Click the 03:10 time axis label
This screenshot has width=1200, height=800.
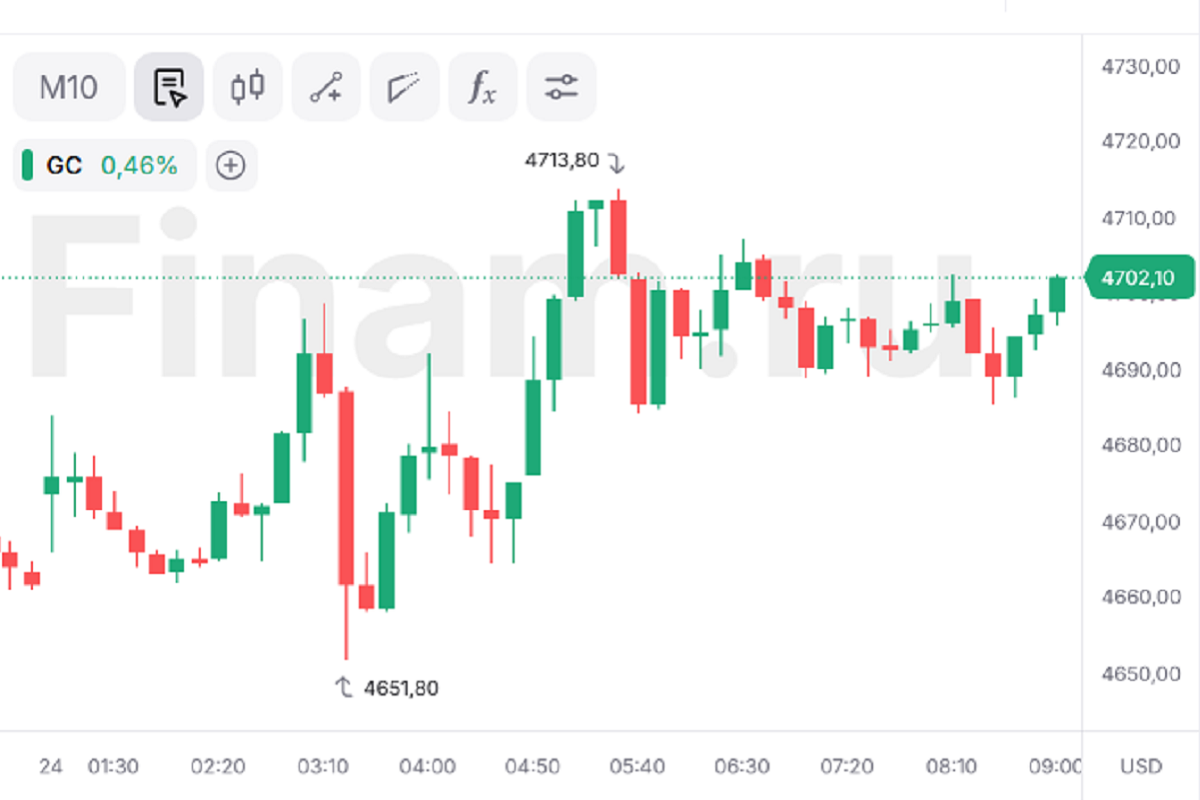323,767
